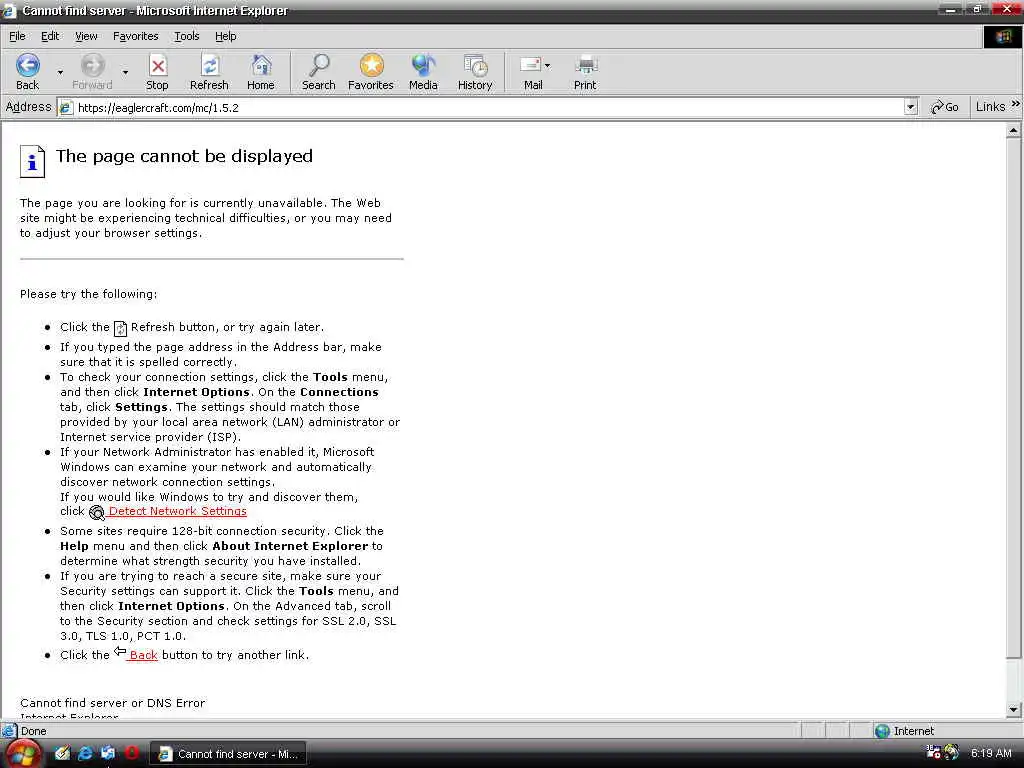Image resolution: width=1024 pixels, height=768 pixels.
Task: Click the Back navigation button
Action: 27,72
